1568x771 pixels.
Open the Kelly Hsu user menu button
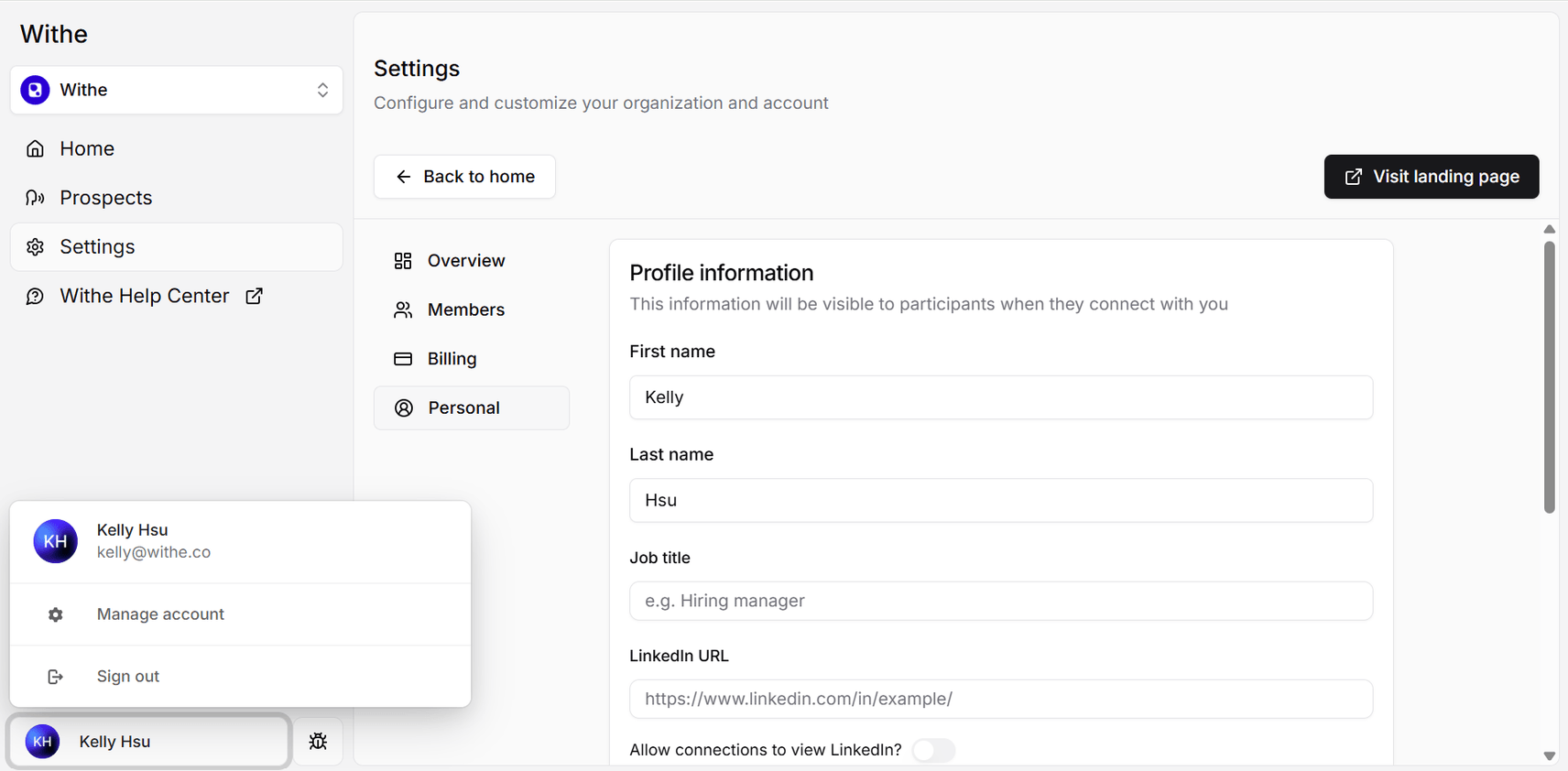coord(148,742)
